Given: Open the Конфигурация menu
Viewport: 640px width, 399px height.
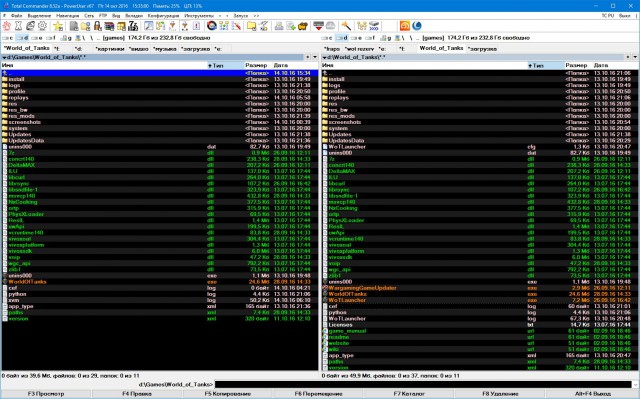Looking at the screenshot, I should [163, 16].
